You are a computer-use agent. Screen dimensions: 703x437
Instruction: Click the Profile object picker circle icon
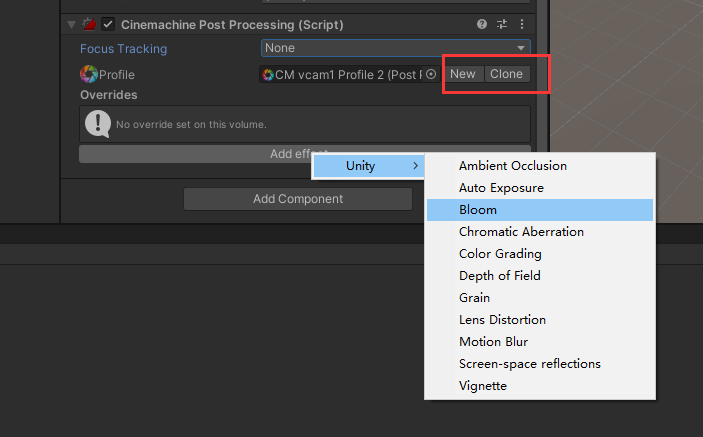(x=431, y=74)
